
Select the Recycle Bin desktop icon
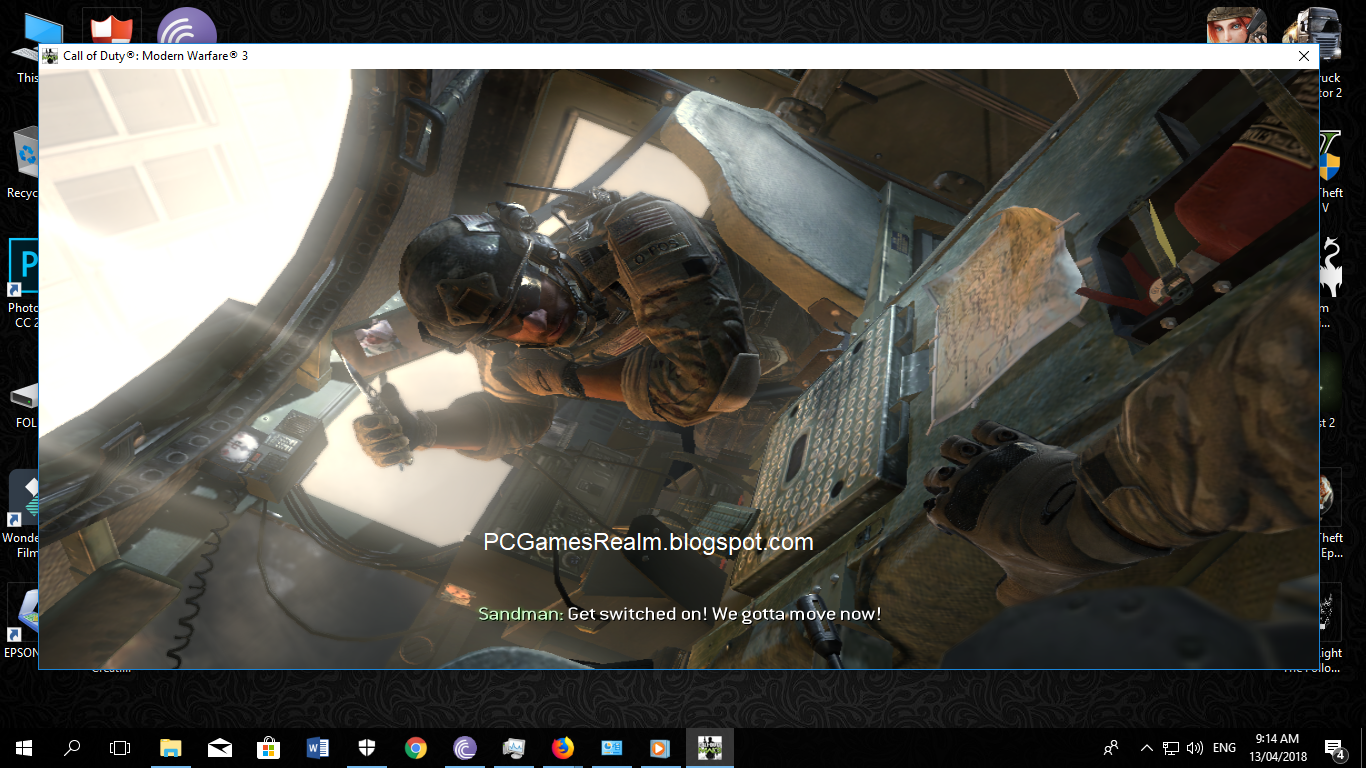(22, 163)
